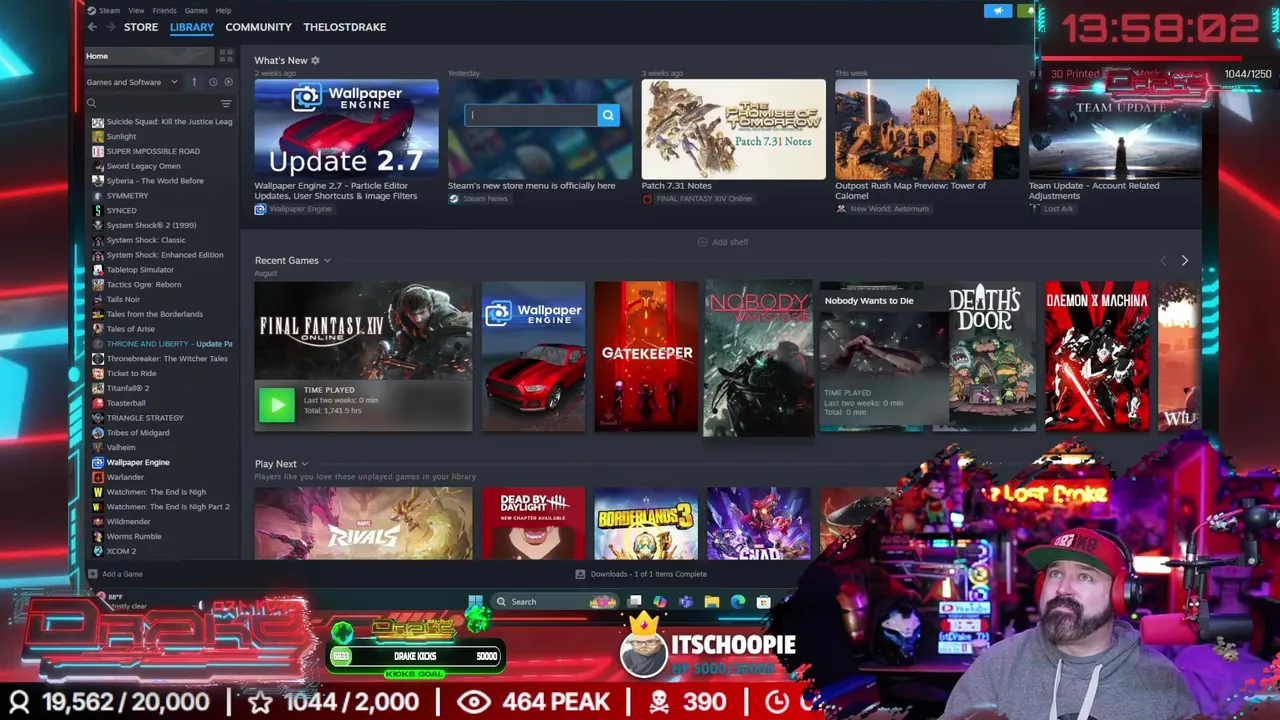Switch library to grid collections view
Screen dimensions: 1280x720
click(x=226, y=56)
